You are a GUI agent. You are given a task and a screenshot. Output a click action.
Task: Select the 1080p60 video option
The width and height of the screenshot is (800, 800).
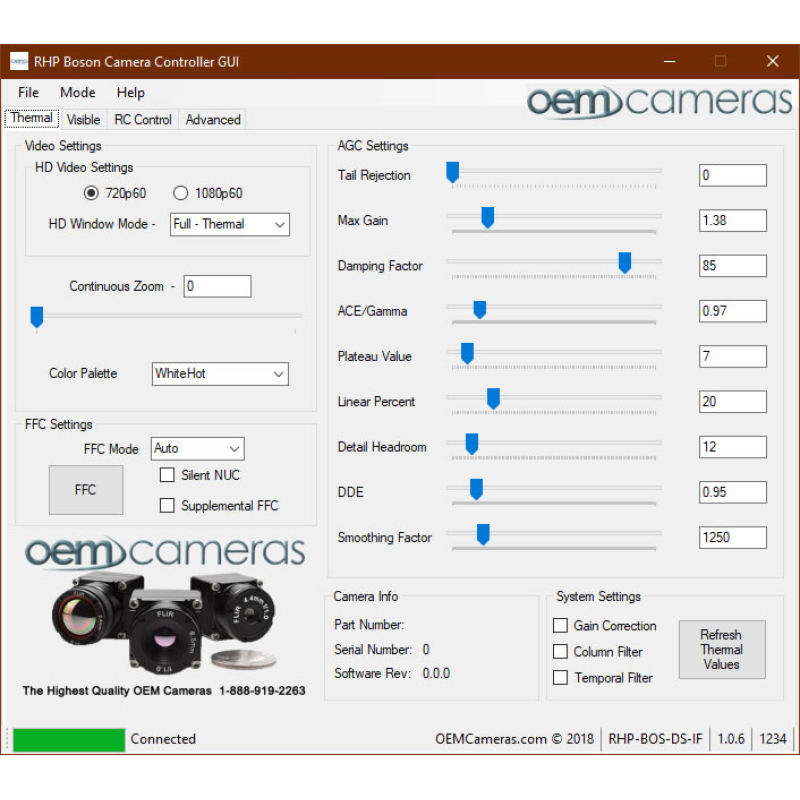[x=208, y=193]
